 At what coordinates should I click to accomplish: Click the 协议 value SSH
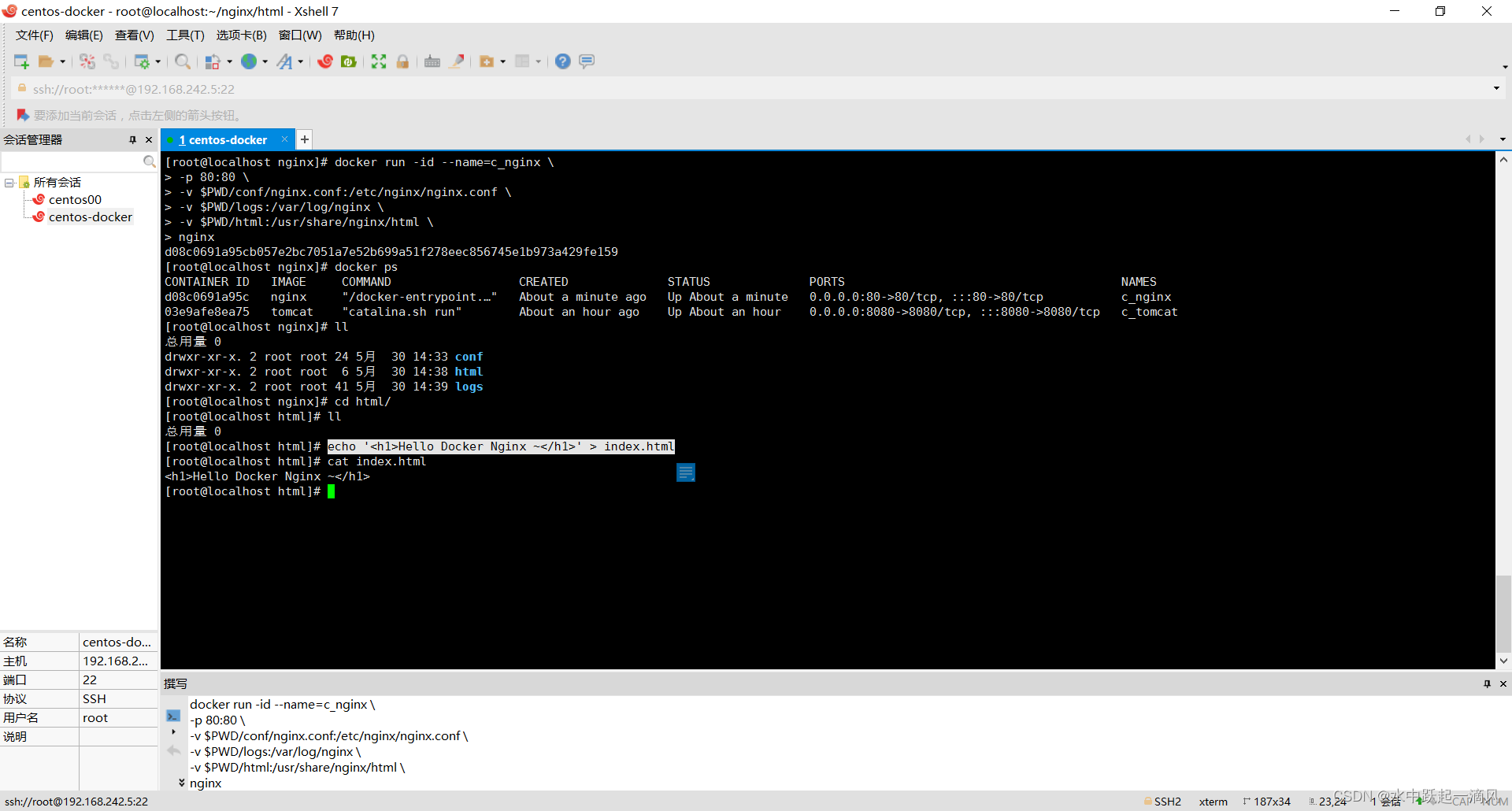[x=94, y=698]
